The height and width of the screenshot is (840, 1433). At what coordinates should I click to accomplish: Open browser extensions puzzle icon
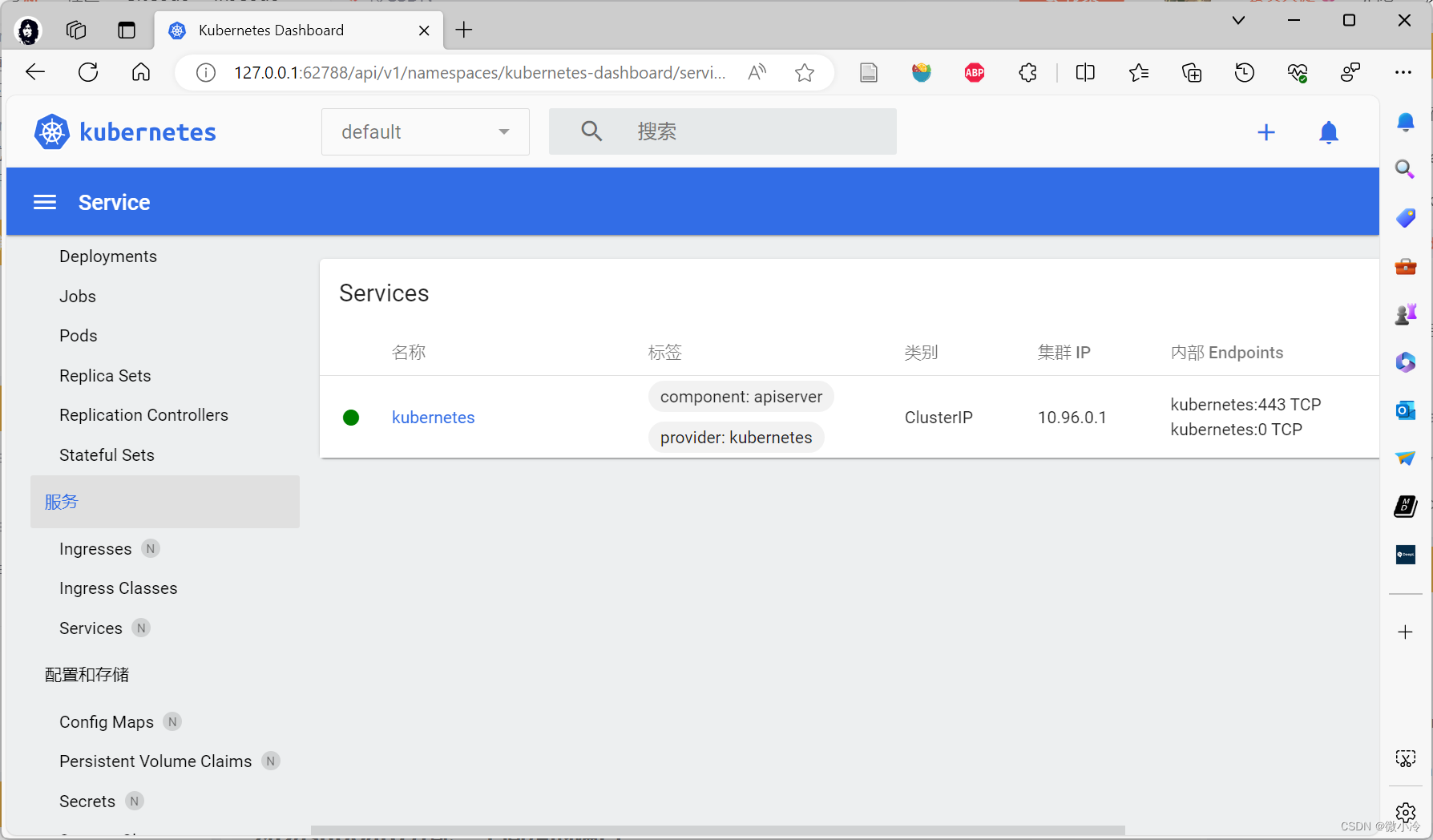[1027, 73]
